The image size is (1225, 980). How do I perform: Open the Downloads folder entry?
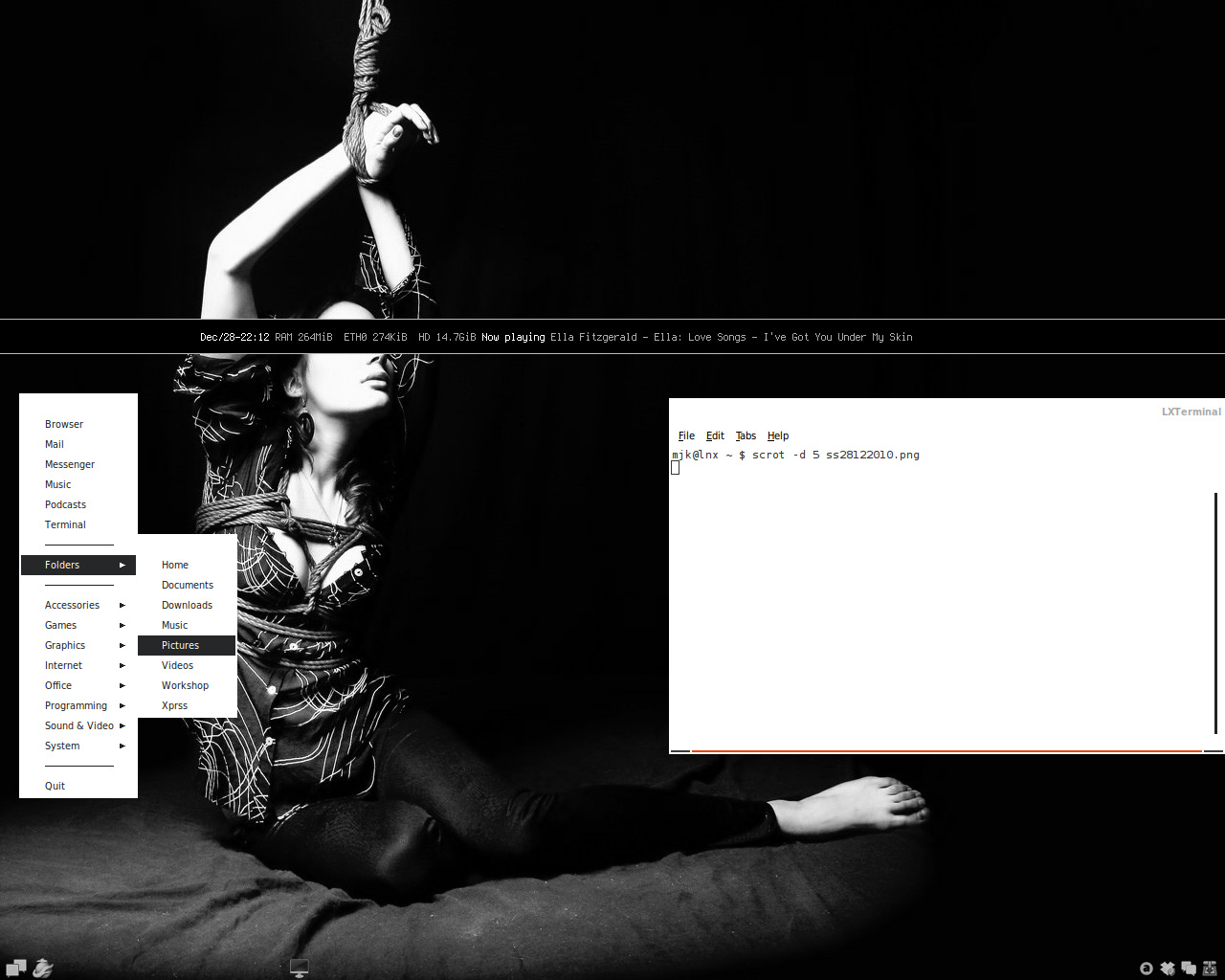pyautogui.click(x=187, y=605)
